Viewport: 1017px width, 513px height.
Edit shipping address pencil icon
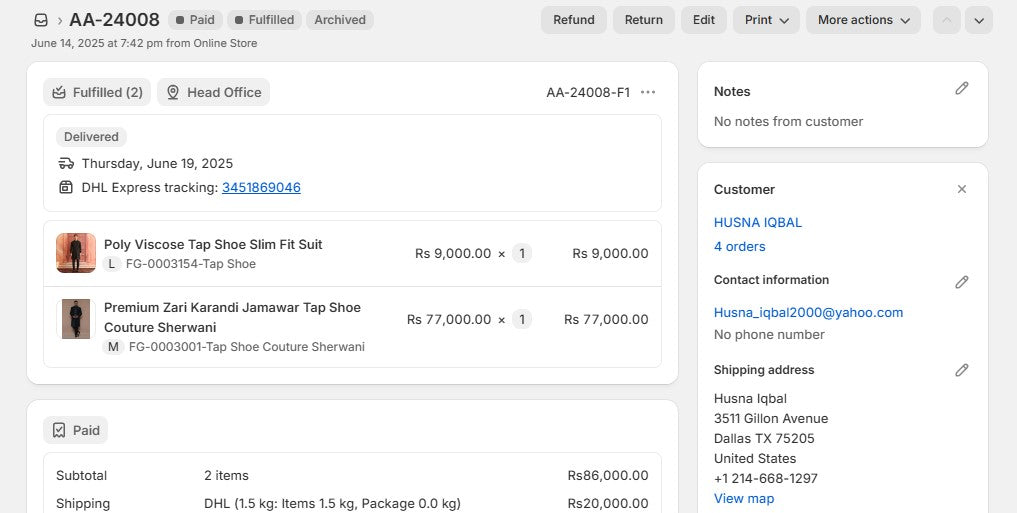[961, 370]
